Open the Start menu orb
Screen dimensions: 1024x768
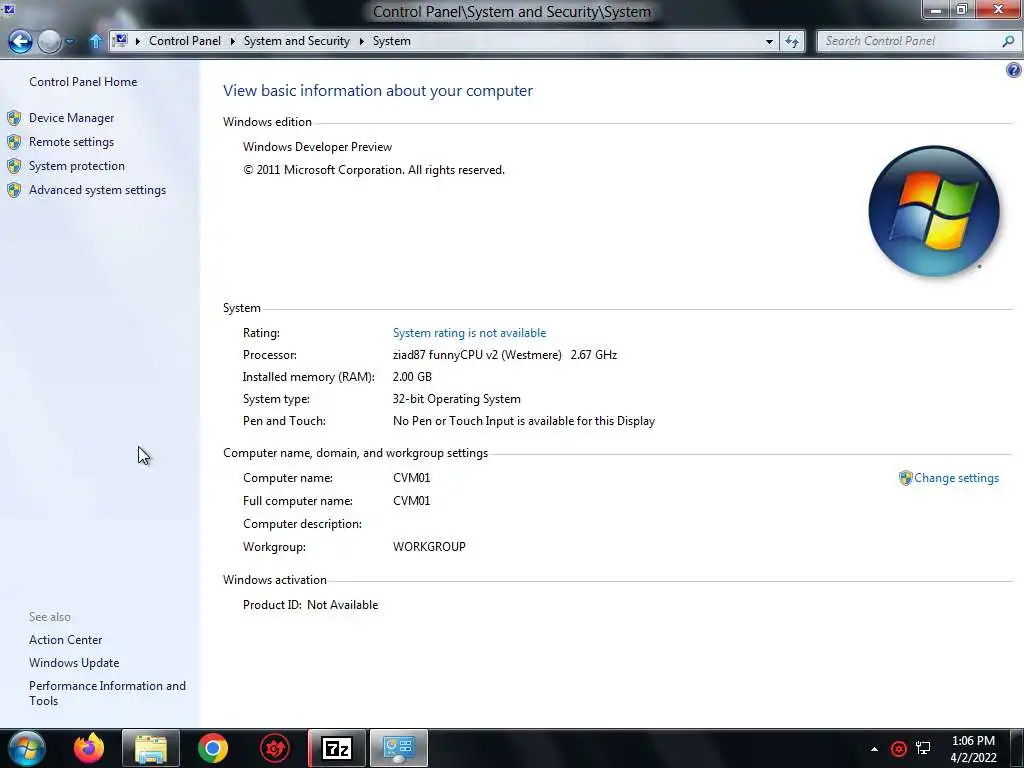[27, 748]
